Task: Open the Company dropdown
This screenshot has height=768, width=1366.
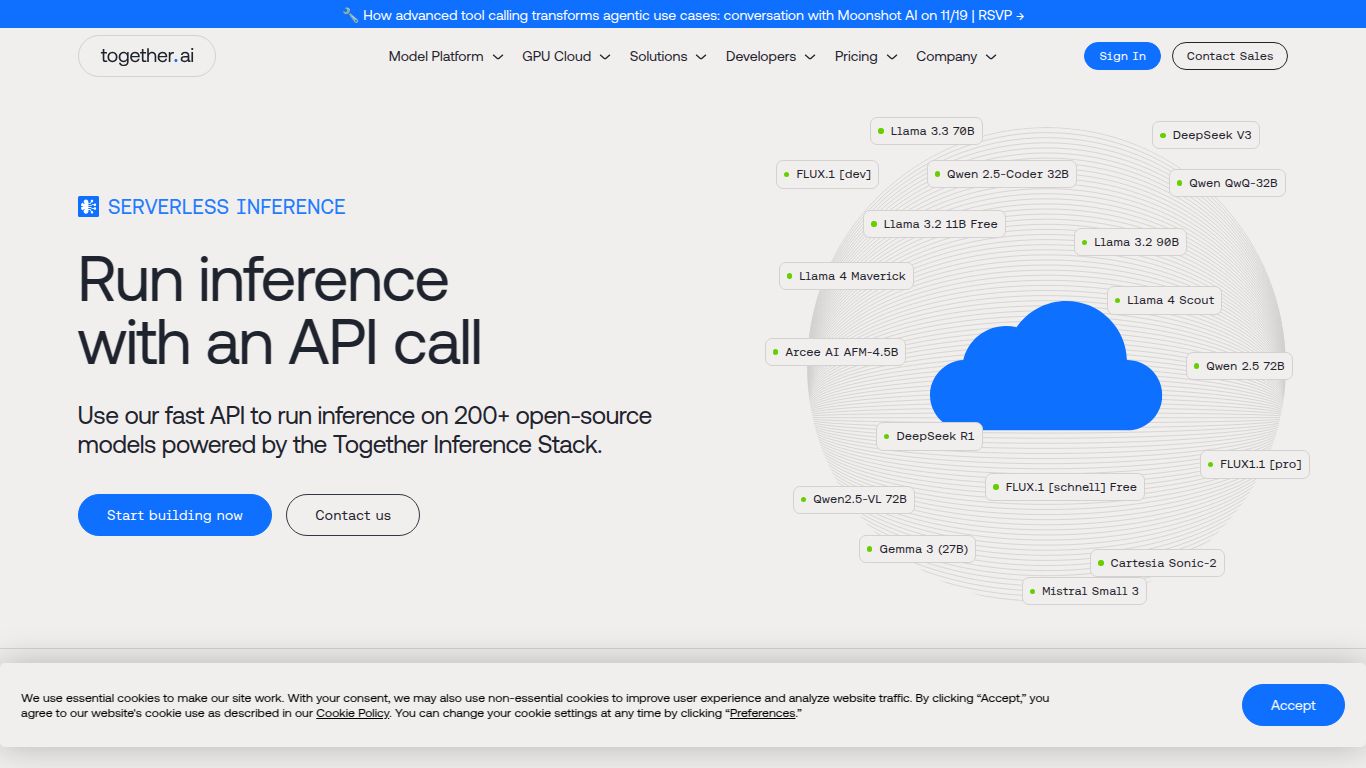Action: click(955, 57)
